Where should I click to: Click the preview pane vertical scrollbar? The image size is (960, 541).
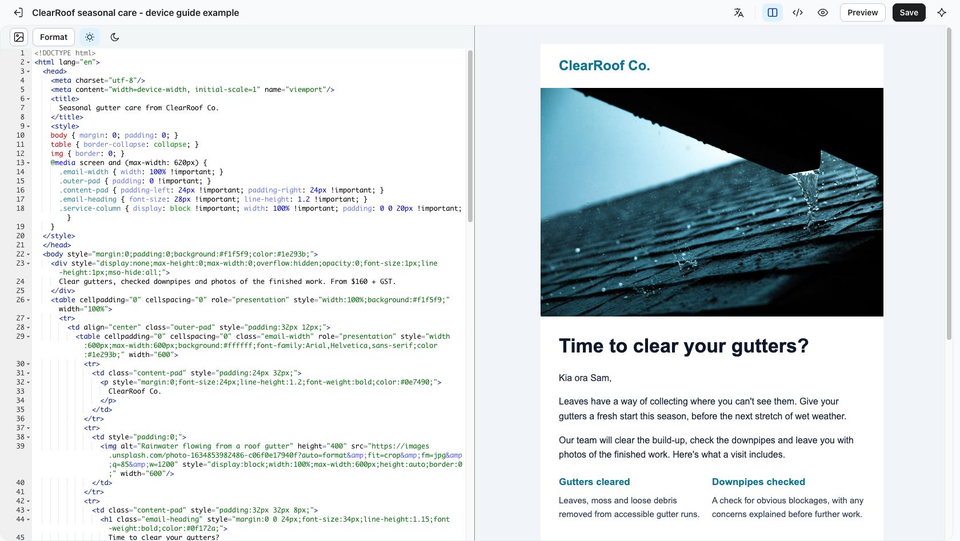tap(949, 184)
